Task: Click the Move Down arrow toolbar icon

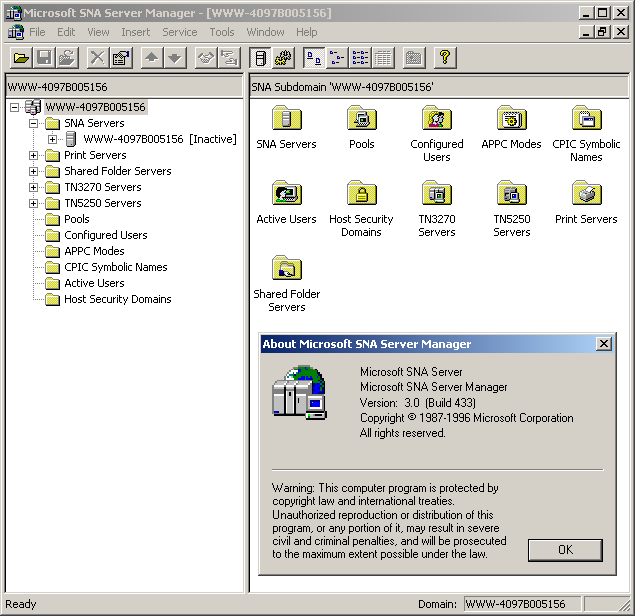Action: 175,58
